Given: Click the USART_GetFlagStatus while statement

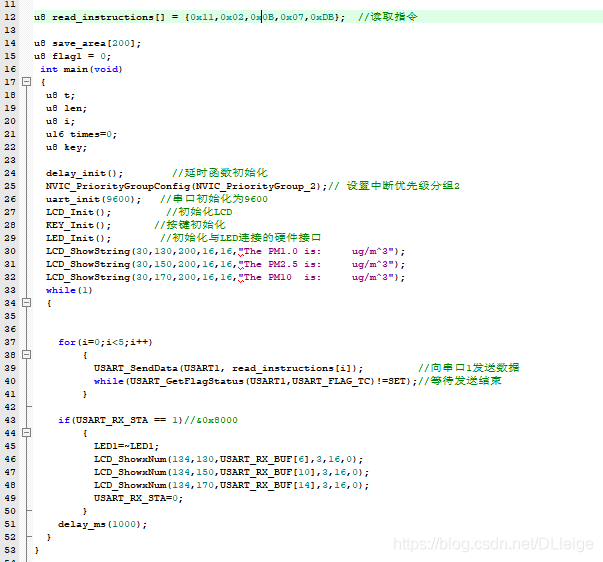Looking at the screenshot, I should click(x=255, y=381).
